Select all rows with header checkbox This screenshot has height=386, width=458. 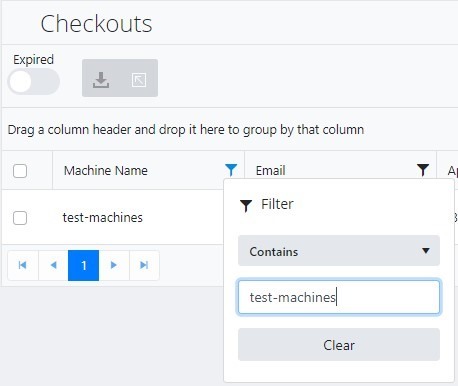(20, 171)
